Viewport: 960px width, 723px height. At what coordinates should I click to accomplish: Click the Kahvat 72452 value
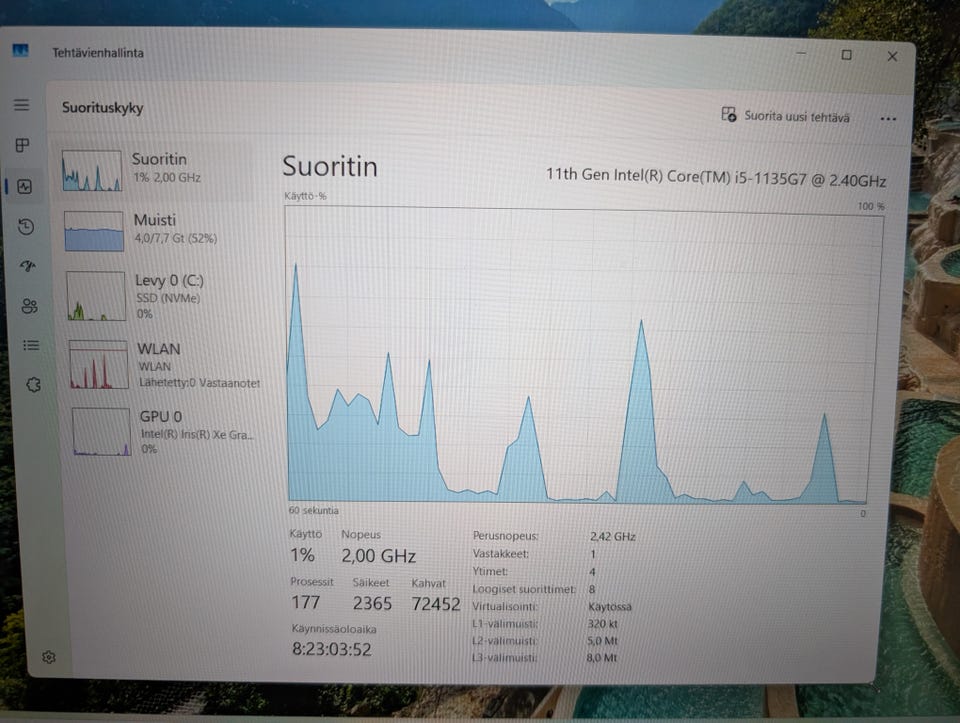435,604
